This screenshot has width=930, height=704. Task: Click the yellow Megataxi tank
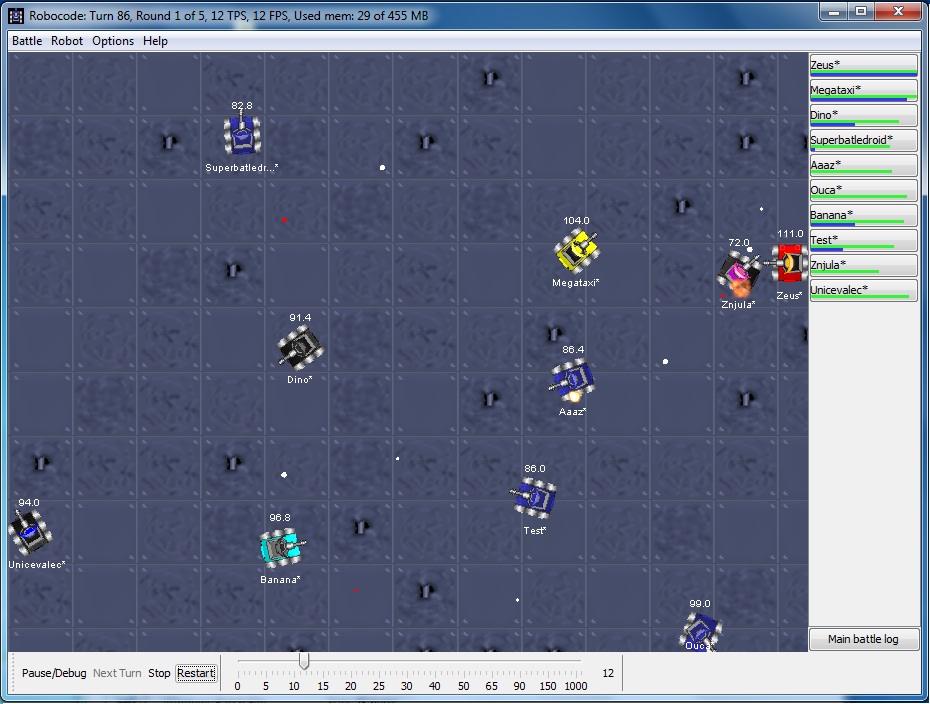pos(577,251)
